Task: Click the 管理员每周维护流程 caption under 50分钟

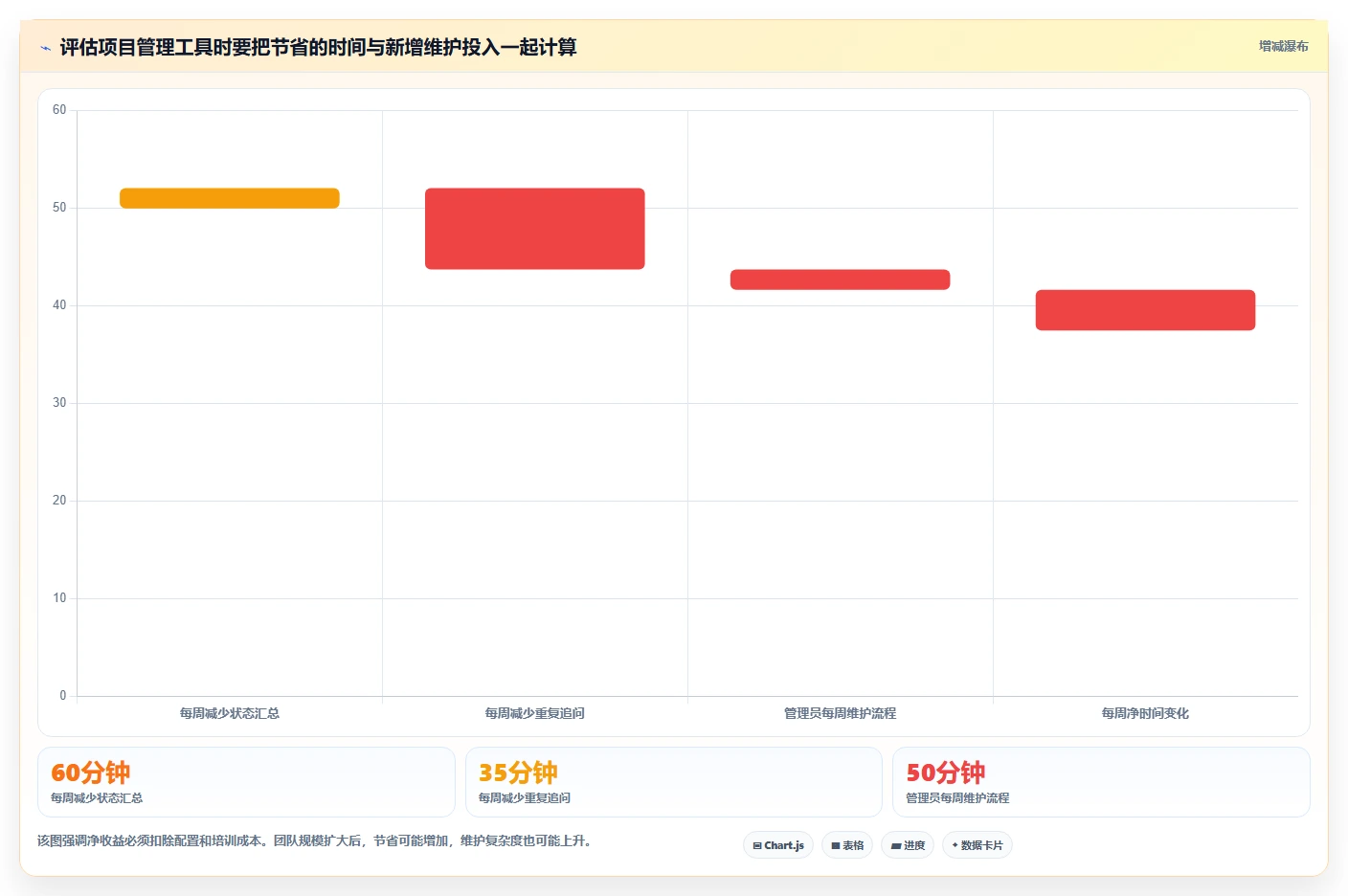Action: 957,797
